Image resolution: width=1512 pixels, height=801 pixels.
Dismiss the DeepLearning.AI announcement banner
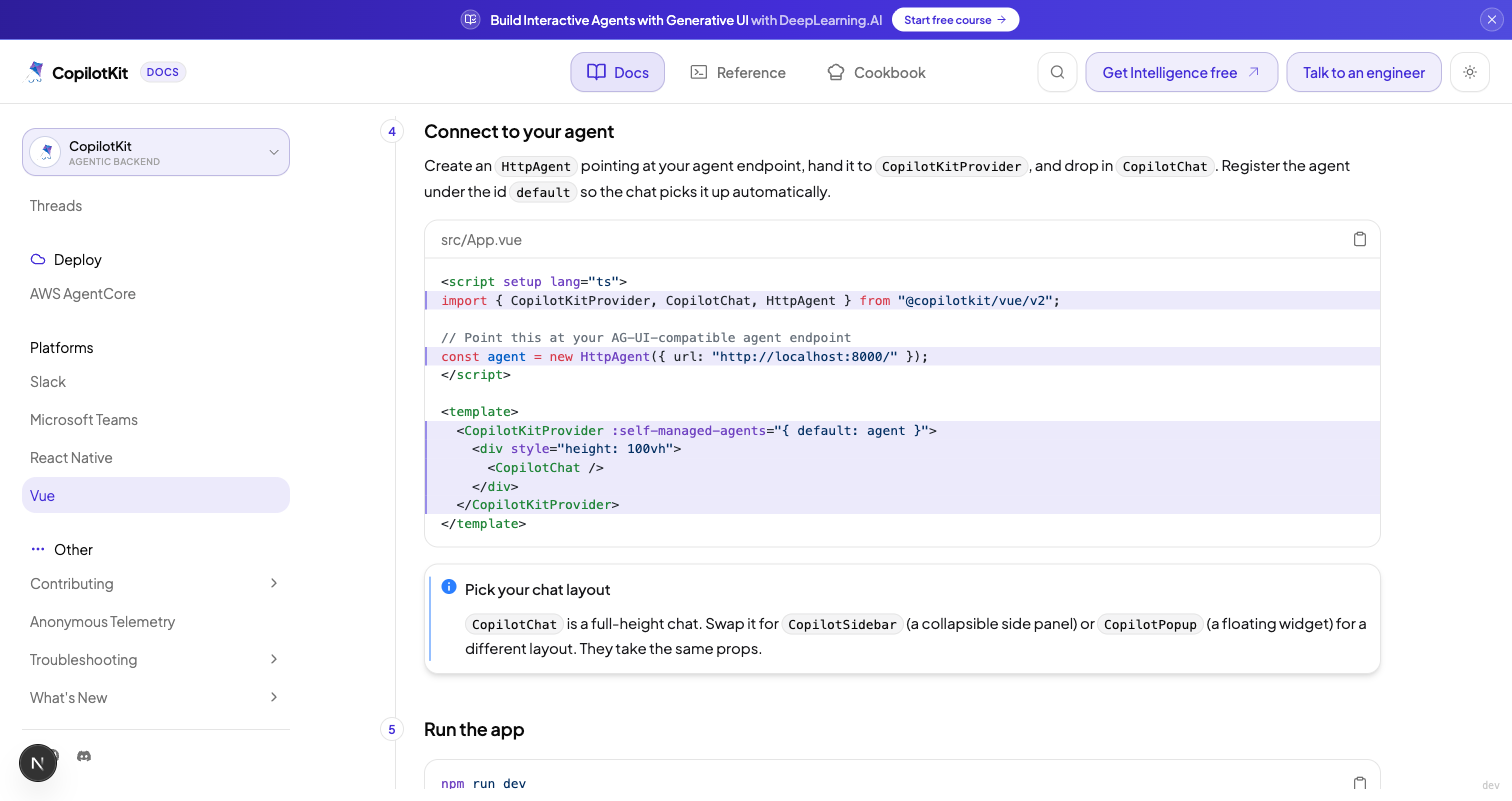1490,20
